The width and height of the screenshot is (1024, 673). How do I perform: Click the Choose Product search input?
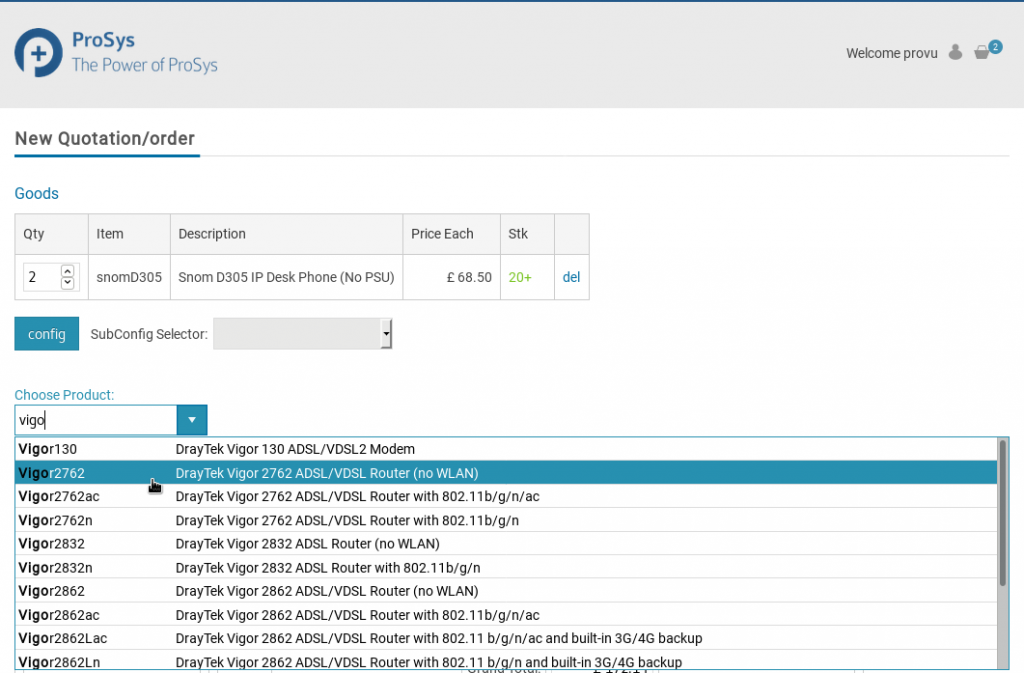click(x=96, y=420)
